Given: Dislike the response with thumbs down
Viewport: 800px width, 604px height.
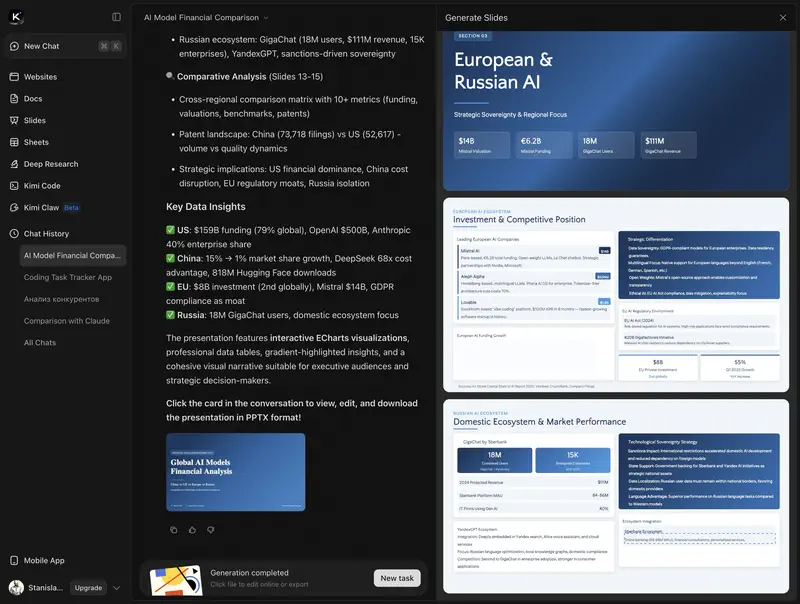Looking at the screenshot, I should [x=210, y=530].
